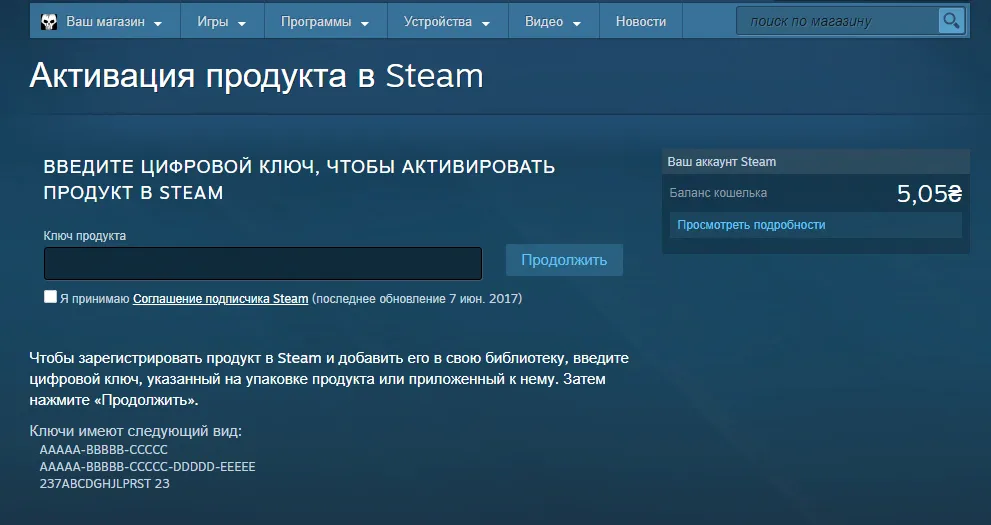Open the Программы menu
991x525 pixels.
325,21
